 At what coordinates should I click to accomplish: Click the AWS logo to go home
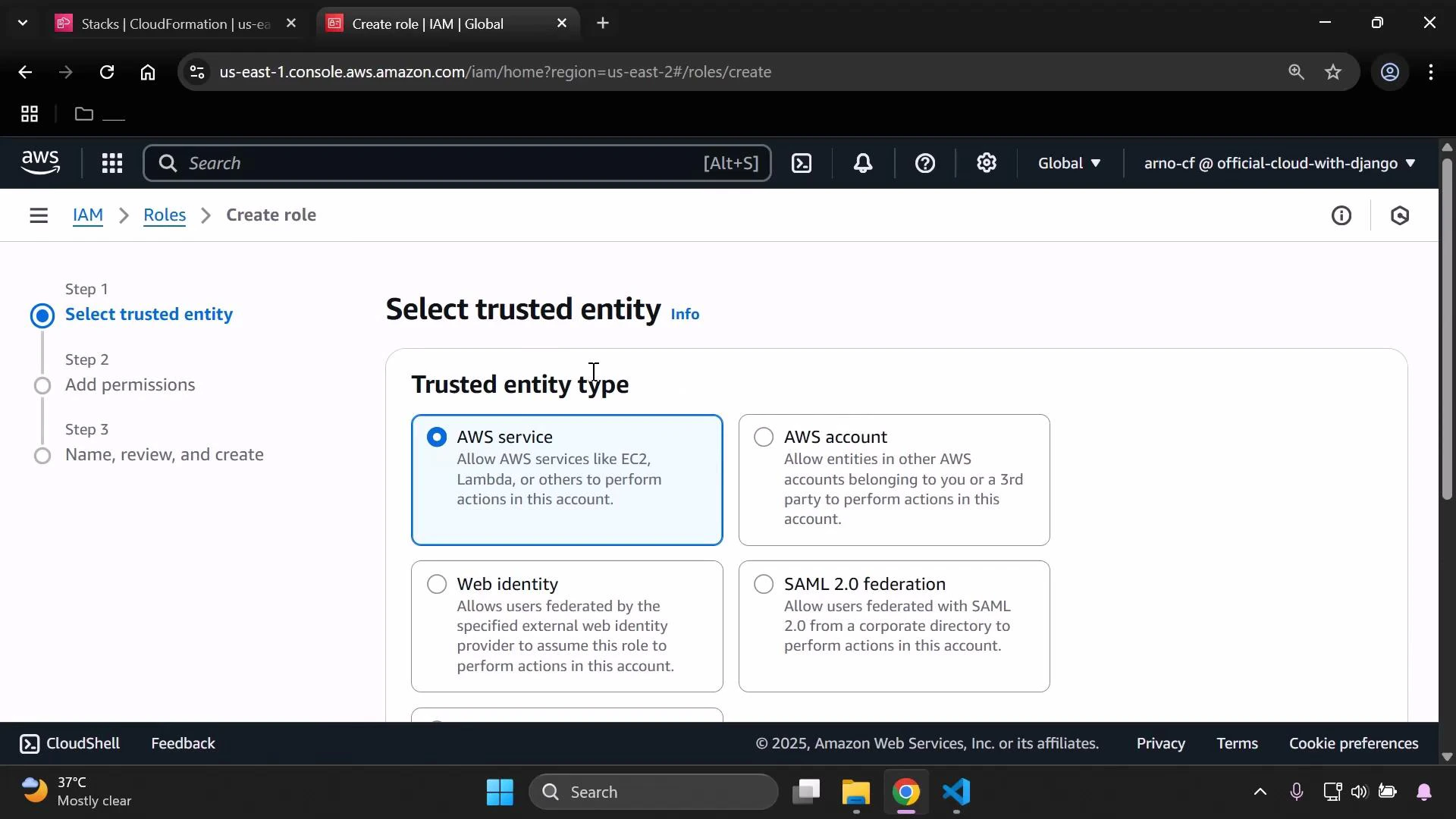point(40,162)
